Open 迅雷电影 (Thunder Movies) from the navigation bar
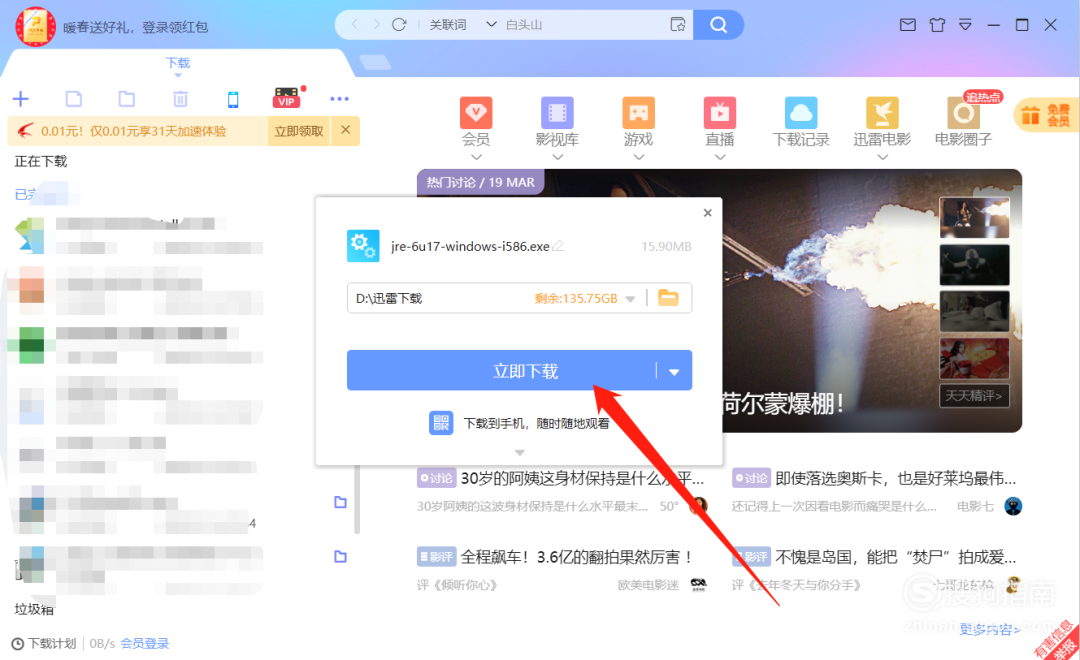Viewport: 1080px width, 660px height. coord(880,113)
